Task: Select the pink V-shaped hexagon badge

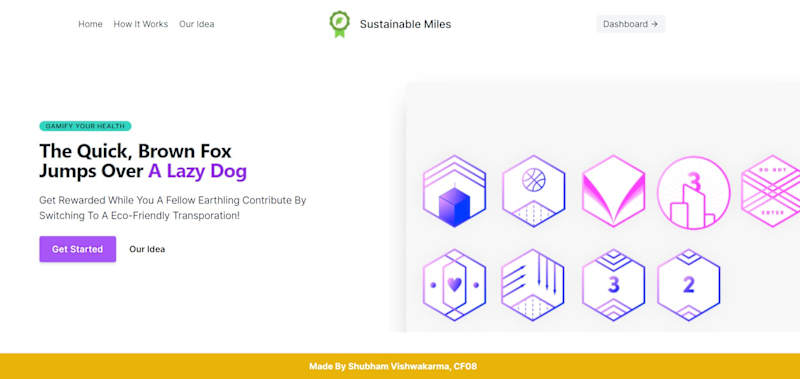Action: [x=613, y=191]
